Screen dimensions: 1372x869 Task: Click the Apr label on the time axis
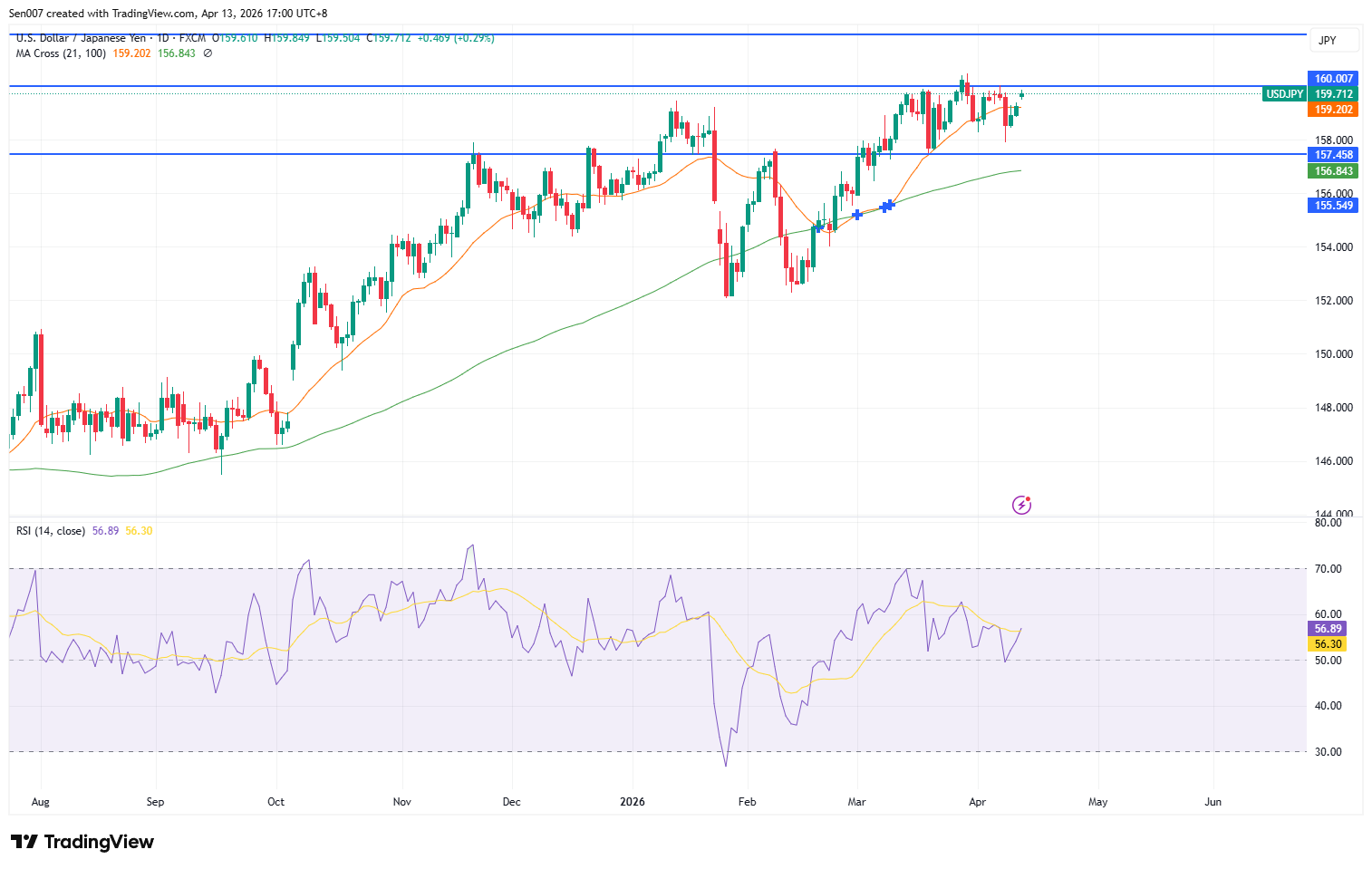pyautogui.click(x=977, y=802)
